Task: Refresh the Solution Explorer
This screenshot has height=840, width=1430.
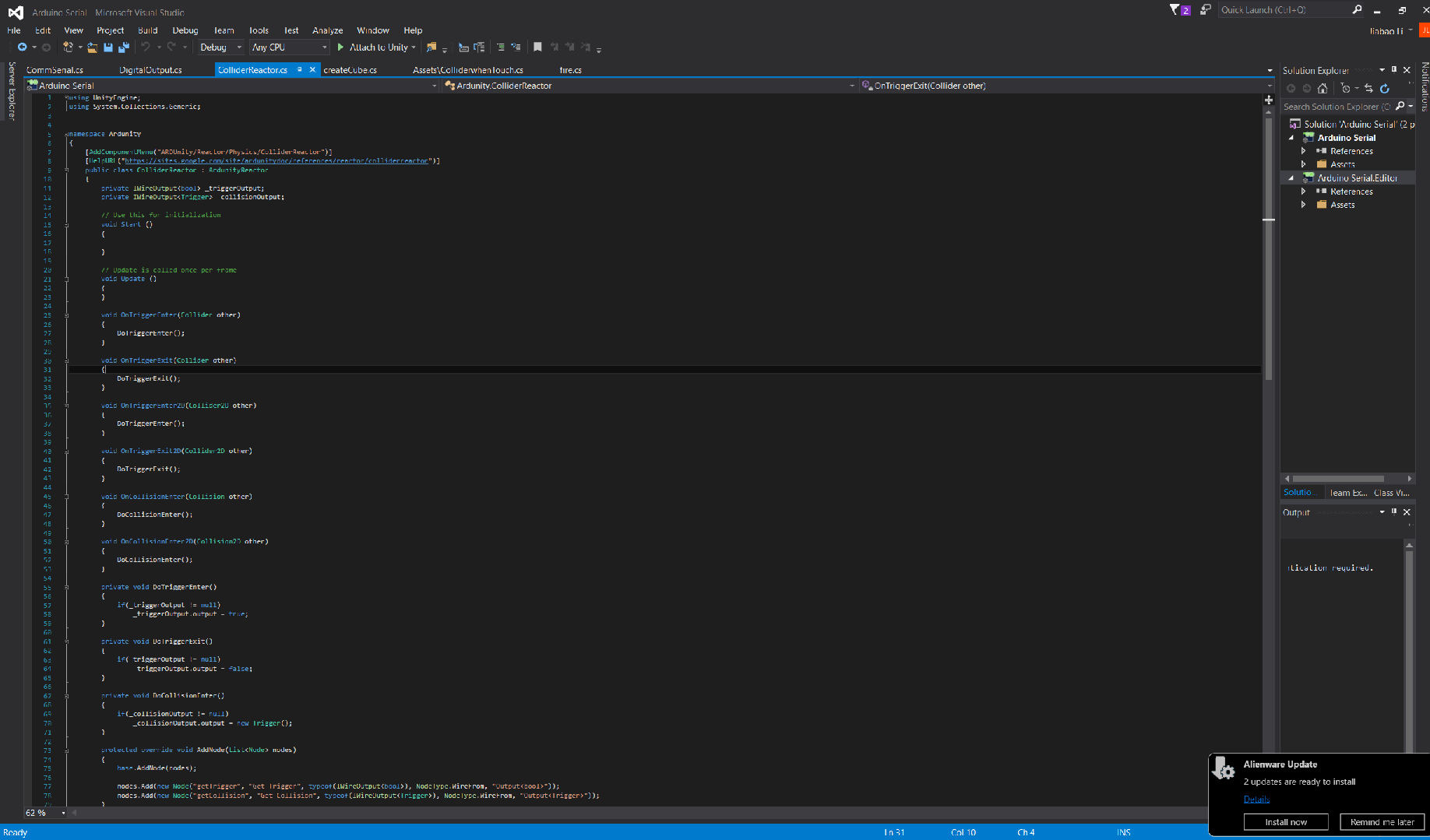Action: click(1385, 89)
